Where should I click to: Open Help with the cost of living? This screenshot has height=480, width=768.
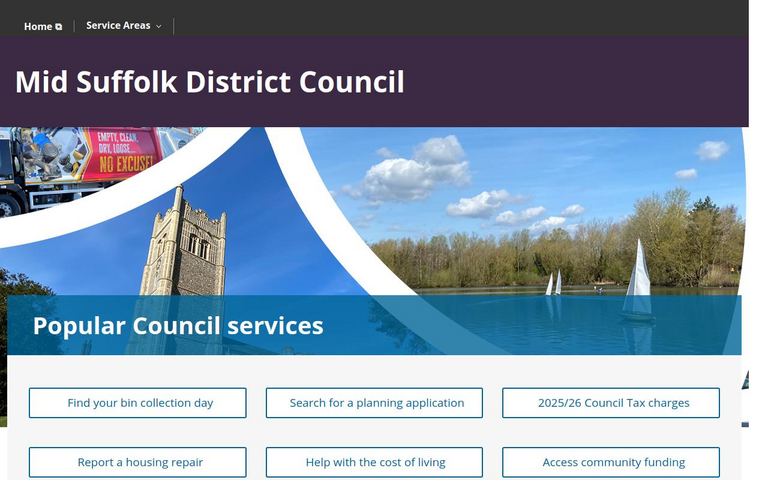coord(374,462)
